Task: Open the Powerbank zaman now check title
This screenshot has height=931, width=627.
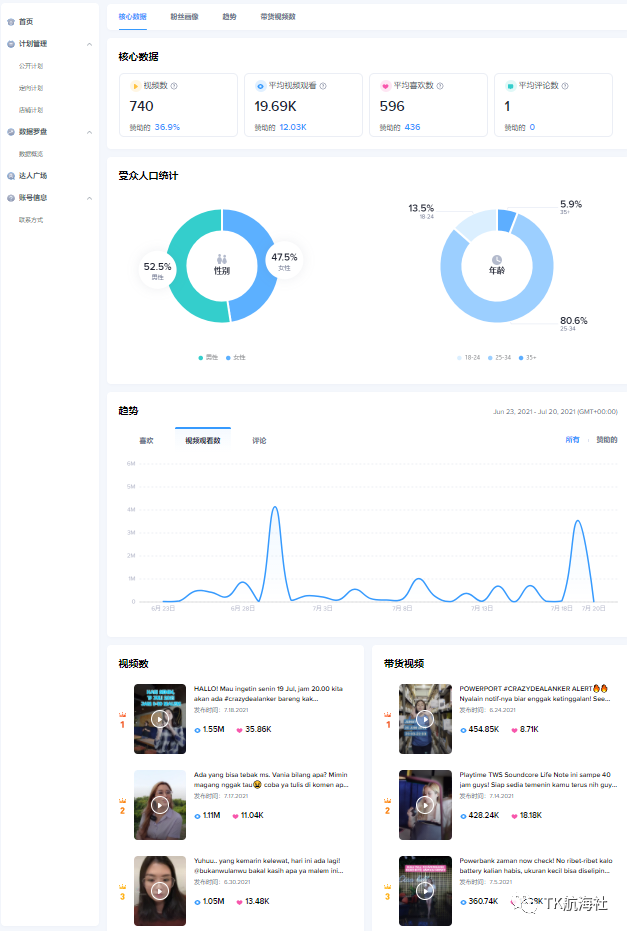Action: [536, 866]
